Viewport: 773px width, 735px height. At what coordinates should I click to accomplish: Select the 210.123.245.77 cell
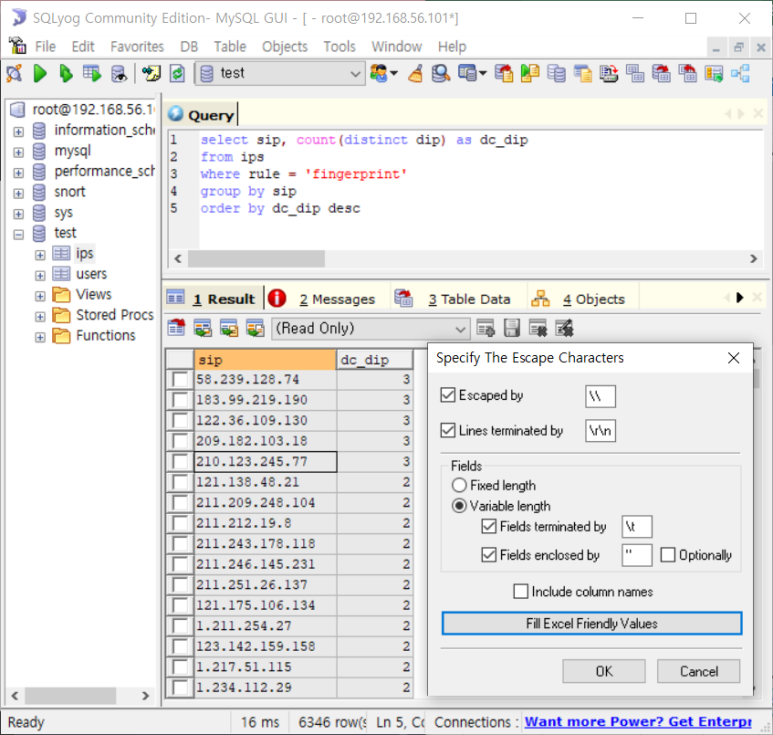[x=266, y=462]
